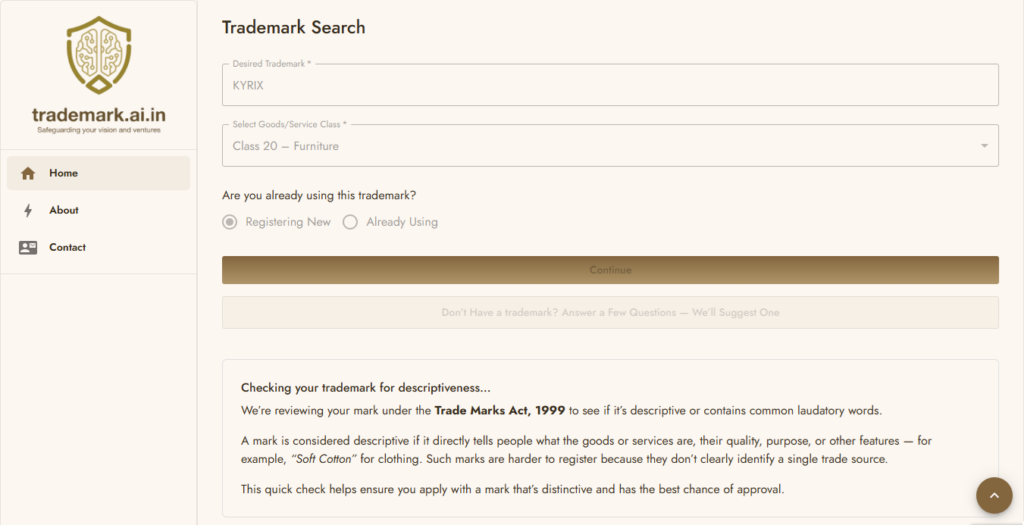Click the Are you already using this trademark question

[x=319, y=195]
